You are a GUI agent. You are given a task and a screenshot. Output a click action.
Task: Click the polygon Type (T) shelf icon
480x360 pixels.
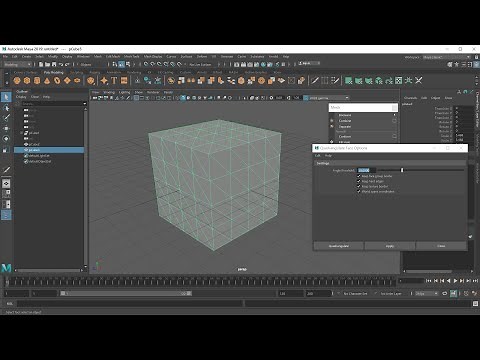click(114, 80)
